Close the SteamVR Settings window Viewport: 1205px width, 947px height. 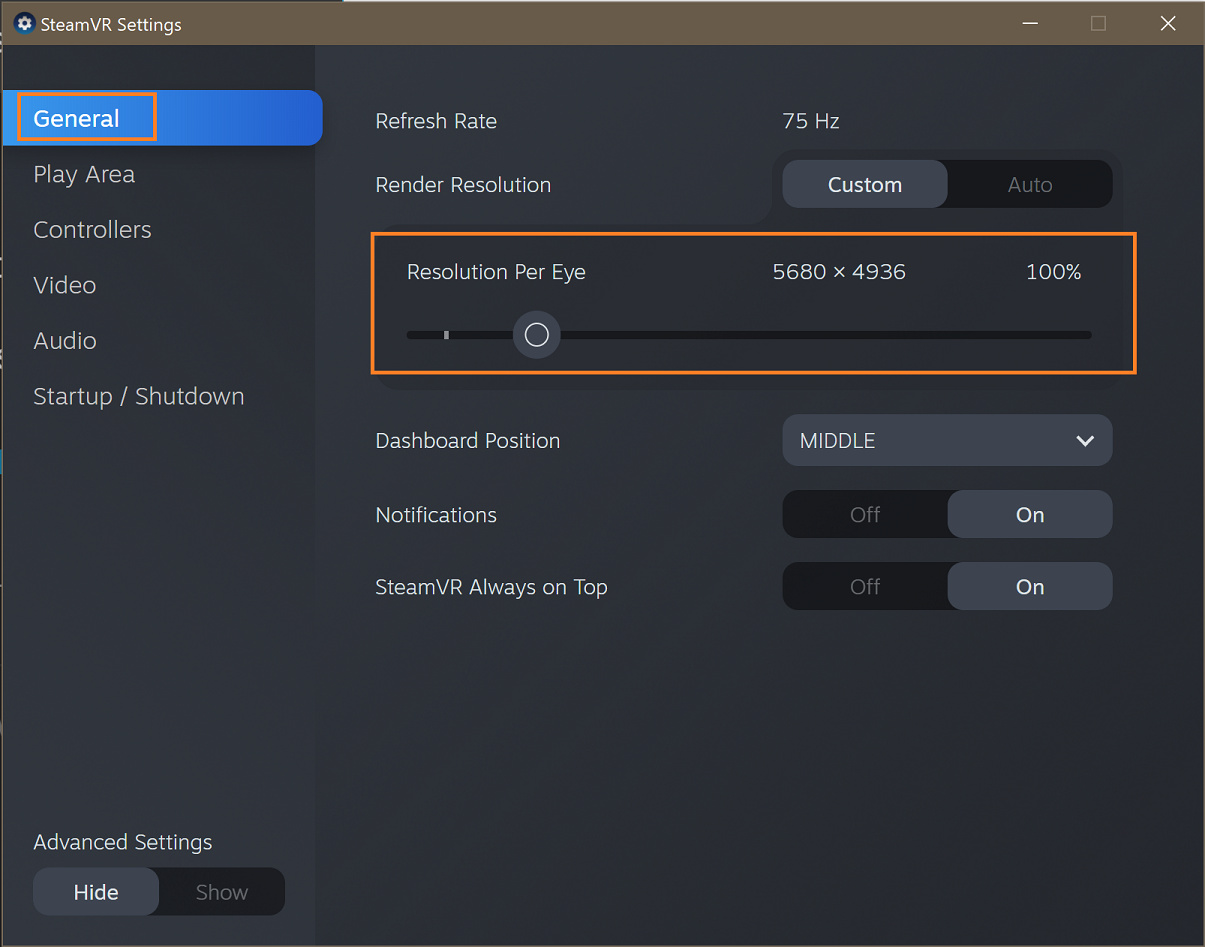[1168, 24]
